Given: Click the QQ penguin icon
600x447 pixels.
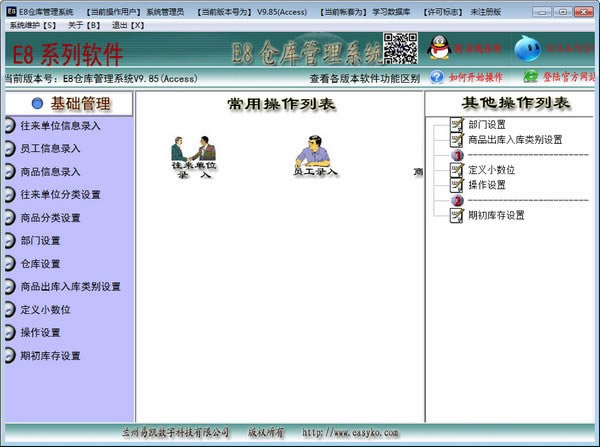Looking at the screenshot, I should pos(437,47).
